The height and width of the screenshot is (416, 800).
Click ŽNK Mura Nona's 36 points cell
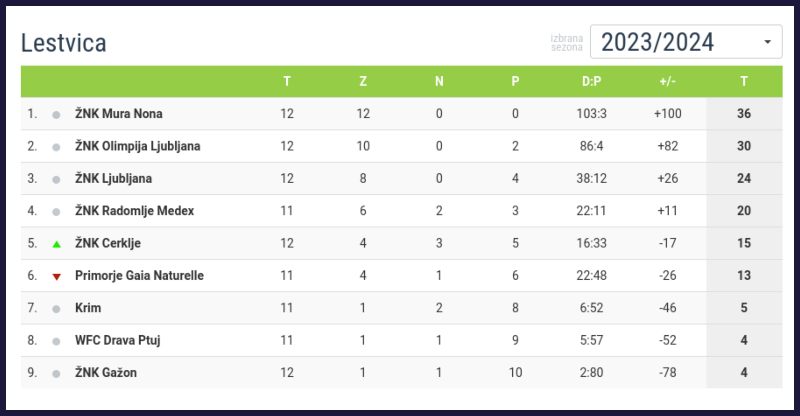pyautogui.click(x=744, y=114)
